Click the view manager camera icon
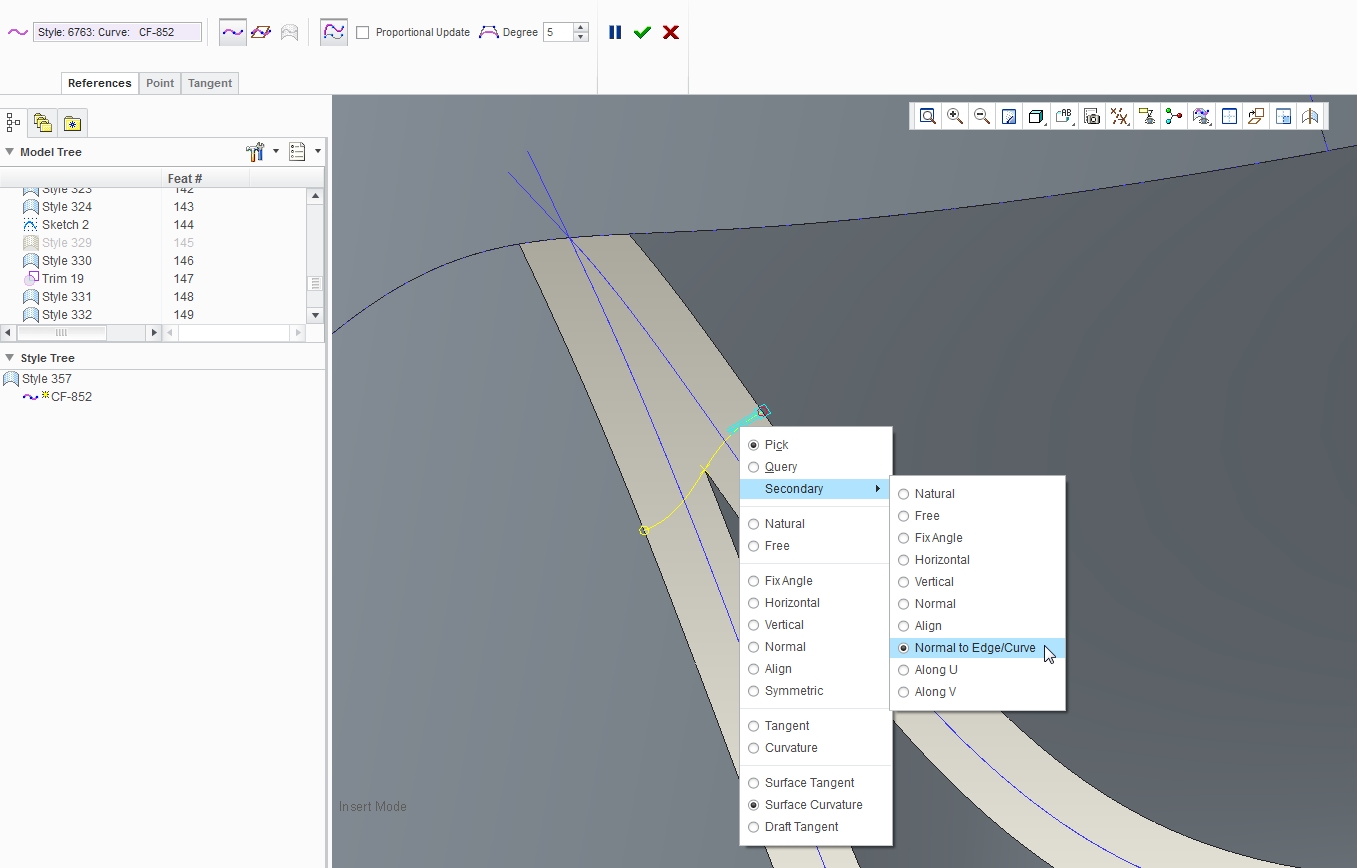 pyautogui.click(x=1092, y=116)
